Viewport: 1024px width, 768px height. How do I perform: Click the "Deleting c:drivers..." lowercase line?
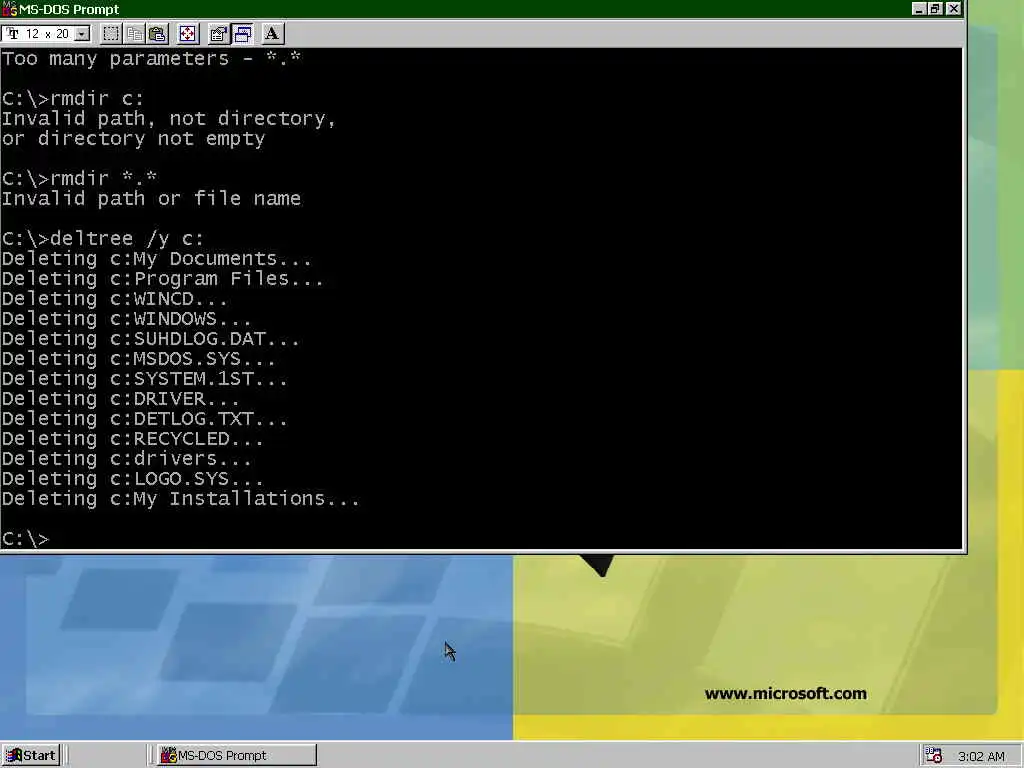[x=127, y=459]
